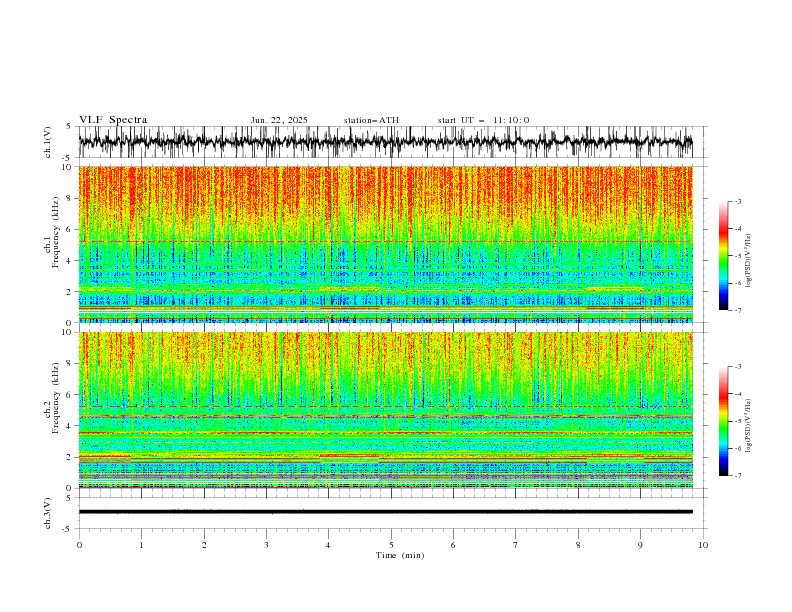Click the ch.1 frequency tick label "2"
Viewport: 792px width, 612px height.
point(69,292)
